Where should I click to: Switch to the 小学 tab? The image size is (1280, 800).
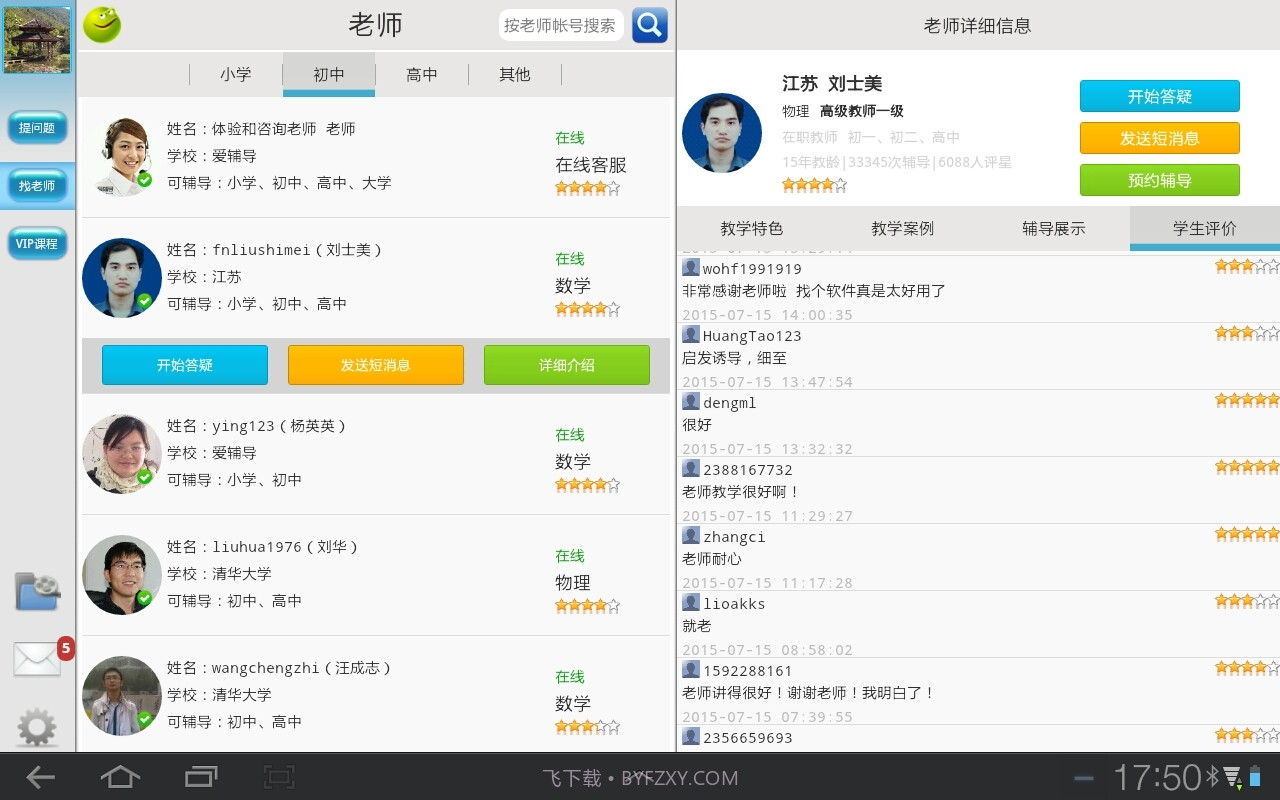236,74
